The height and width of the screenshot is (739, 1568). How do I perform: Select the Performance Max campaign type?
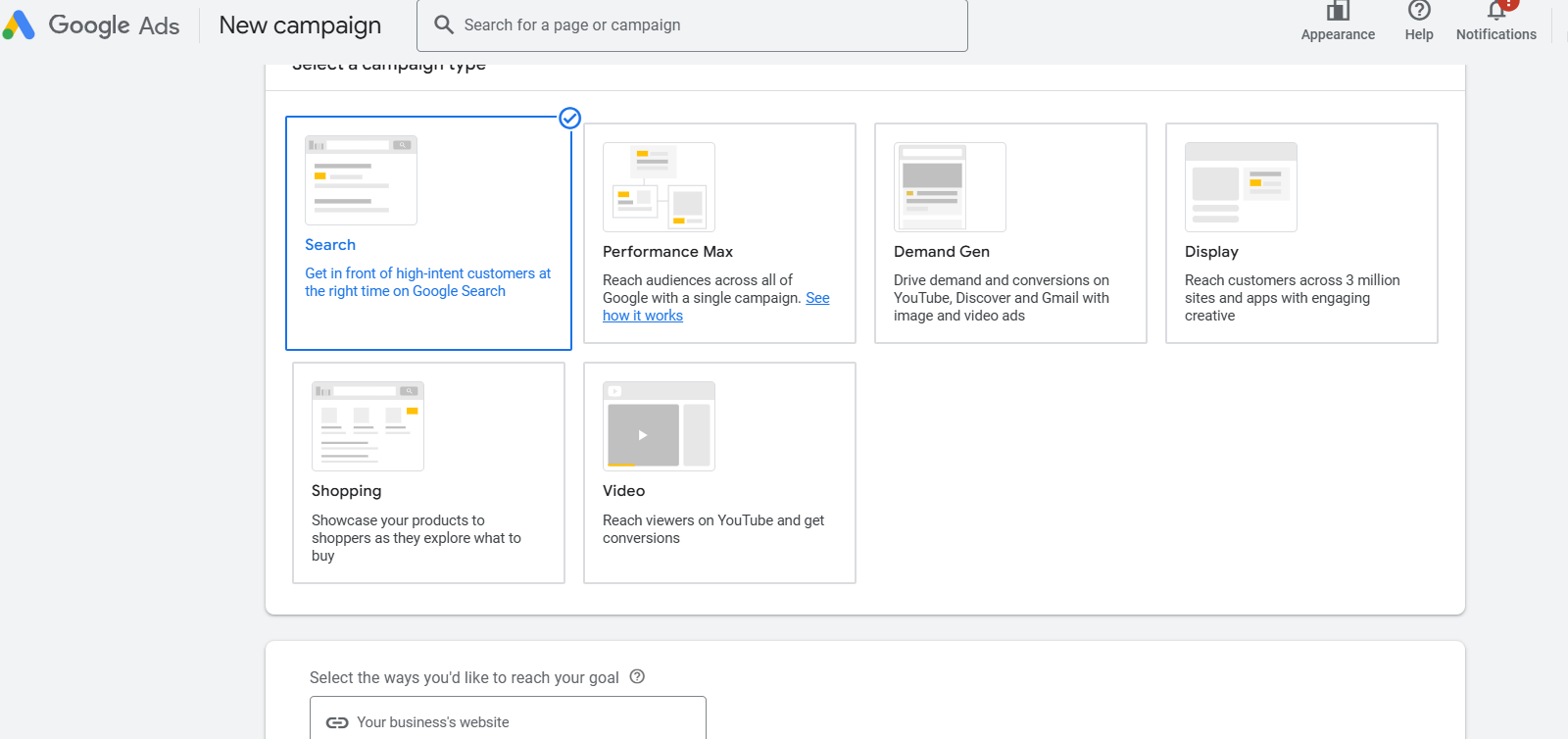[719, 252]
